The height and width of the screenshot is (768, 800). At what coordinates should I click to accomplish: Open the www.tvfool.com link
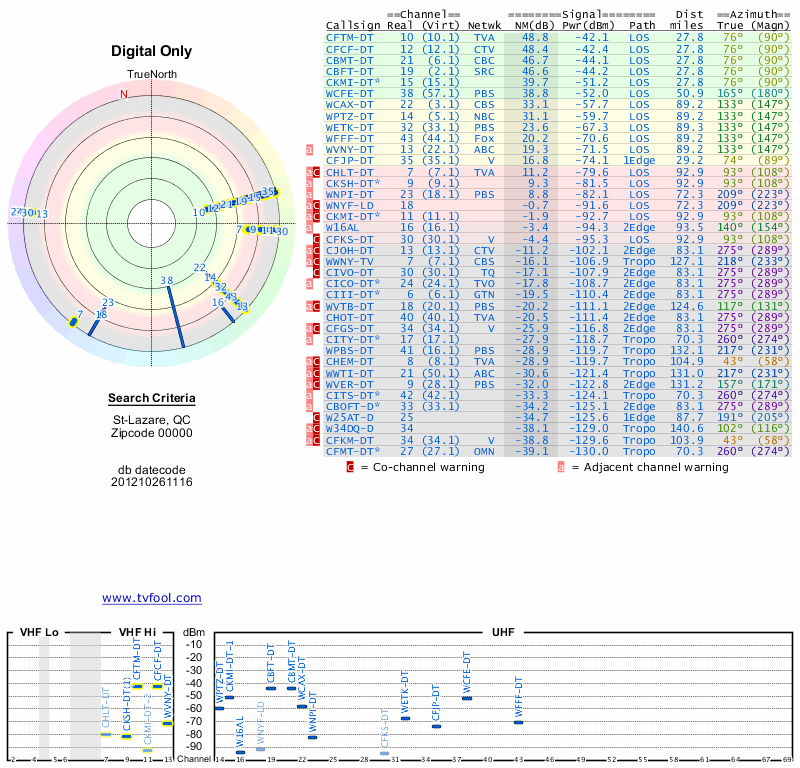tap(151, 598)
